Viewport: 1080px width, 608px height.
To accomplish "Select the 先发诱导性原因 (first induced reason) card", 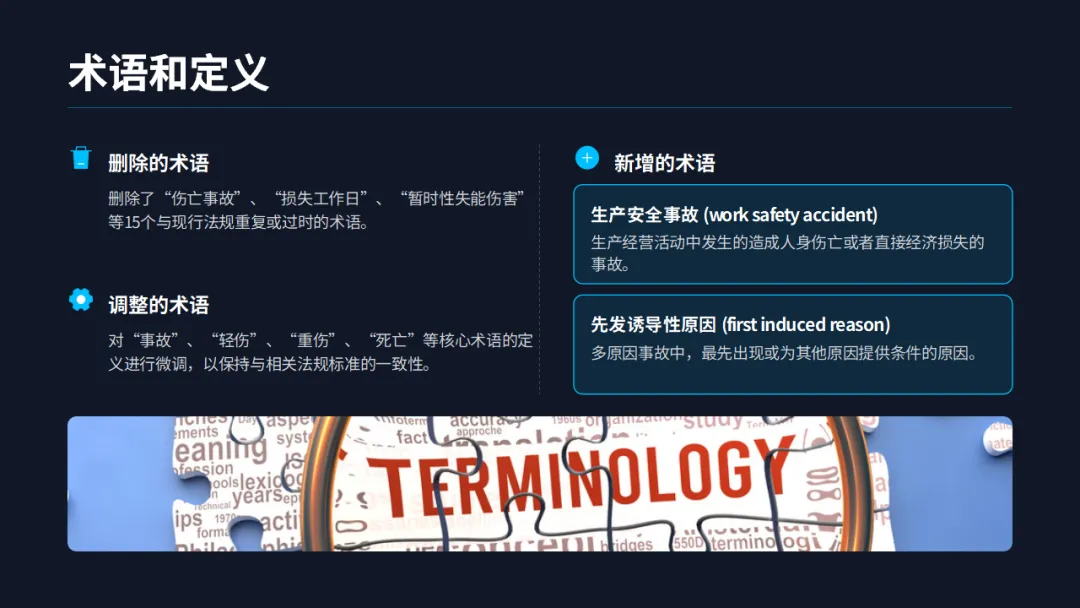I will (x=793, y=344).
